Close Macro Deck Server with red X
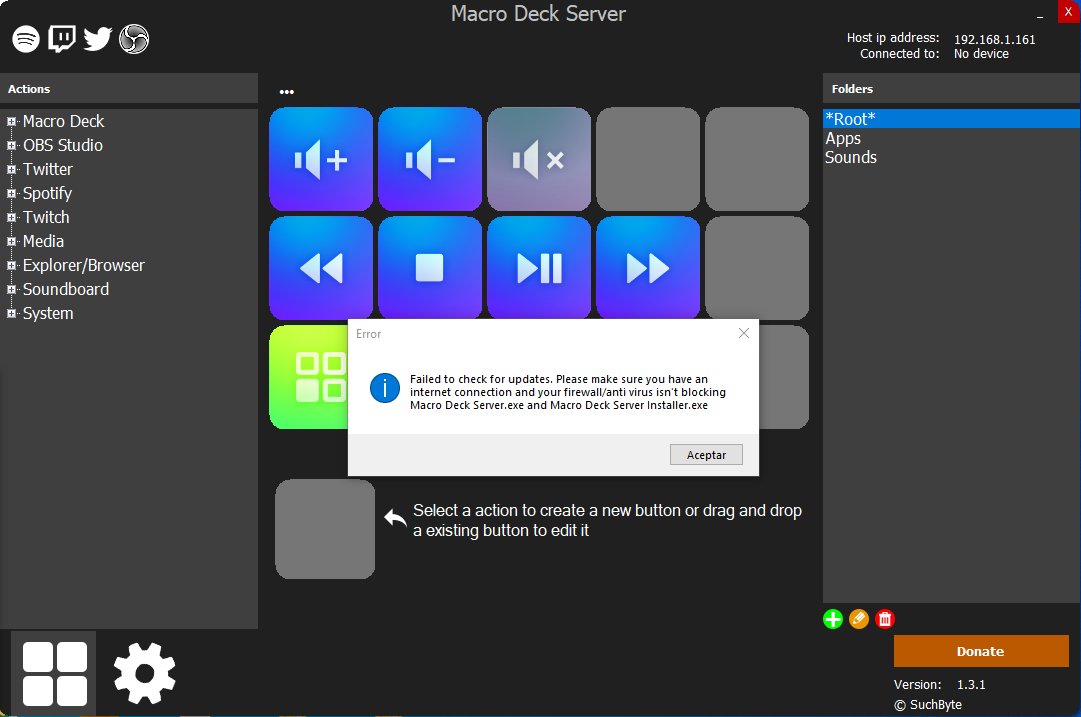1081x717 pixels. coord(1068,12)
